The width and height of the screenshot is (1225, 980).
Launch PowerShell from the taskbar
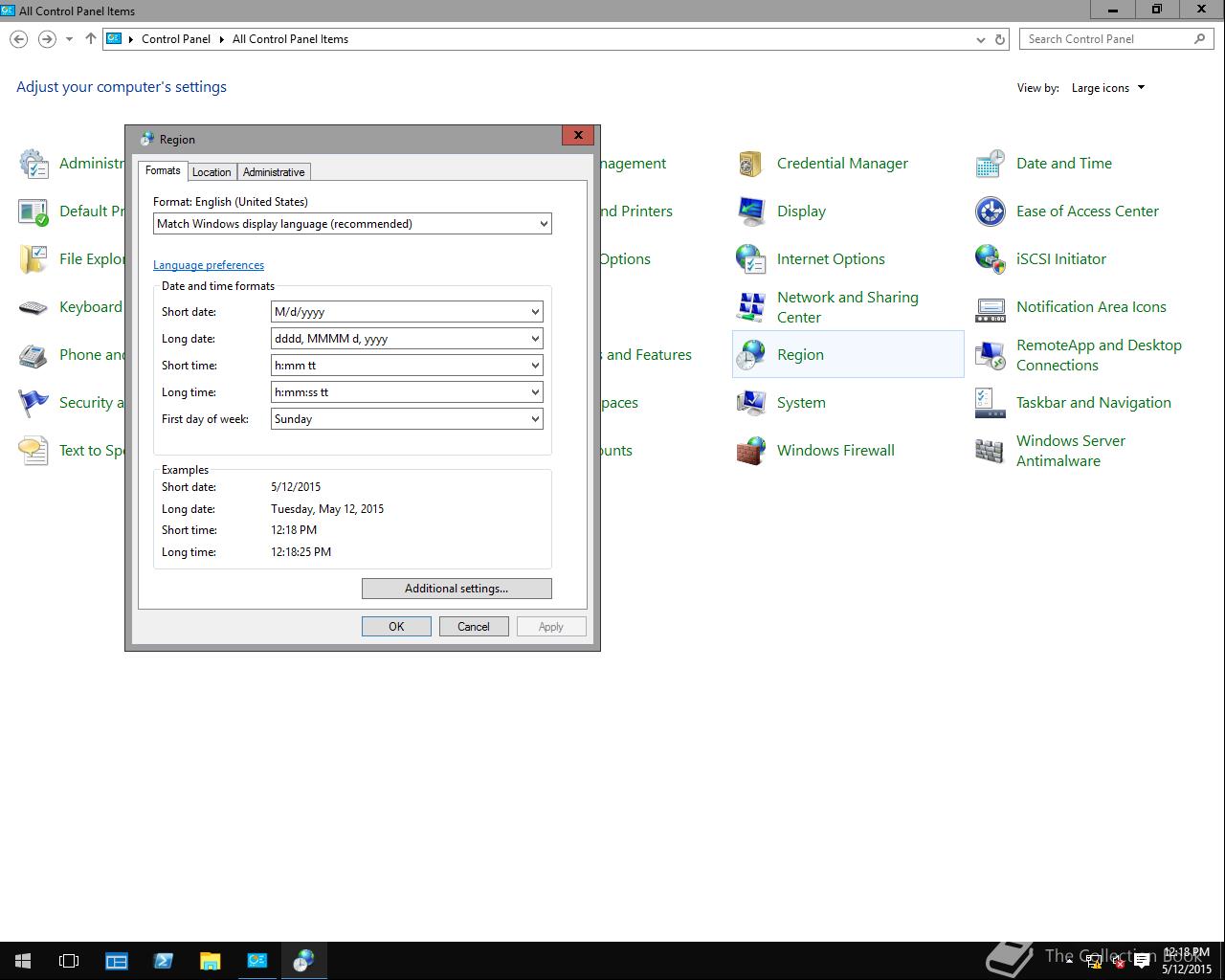tap(163, 961)
